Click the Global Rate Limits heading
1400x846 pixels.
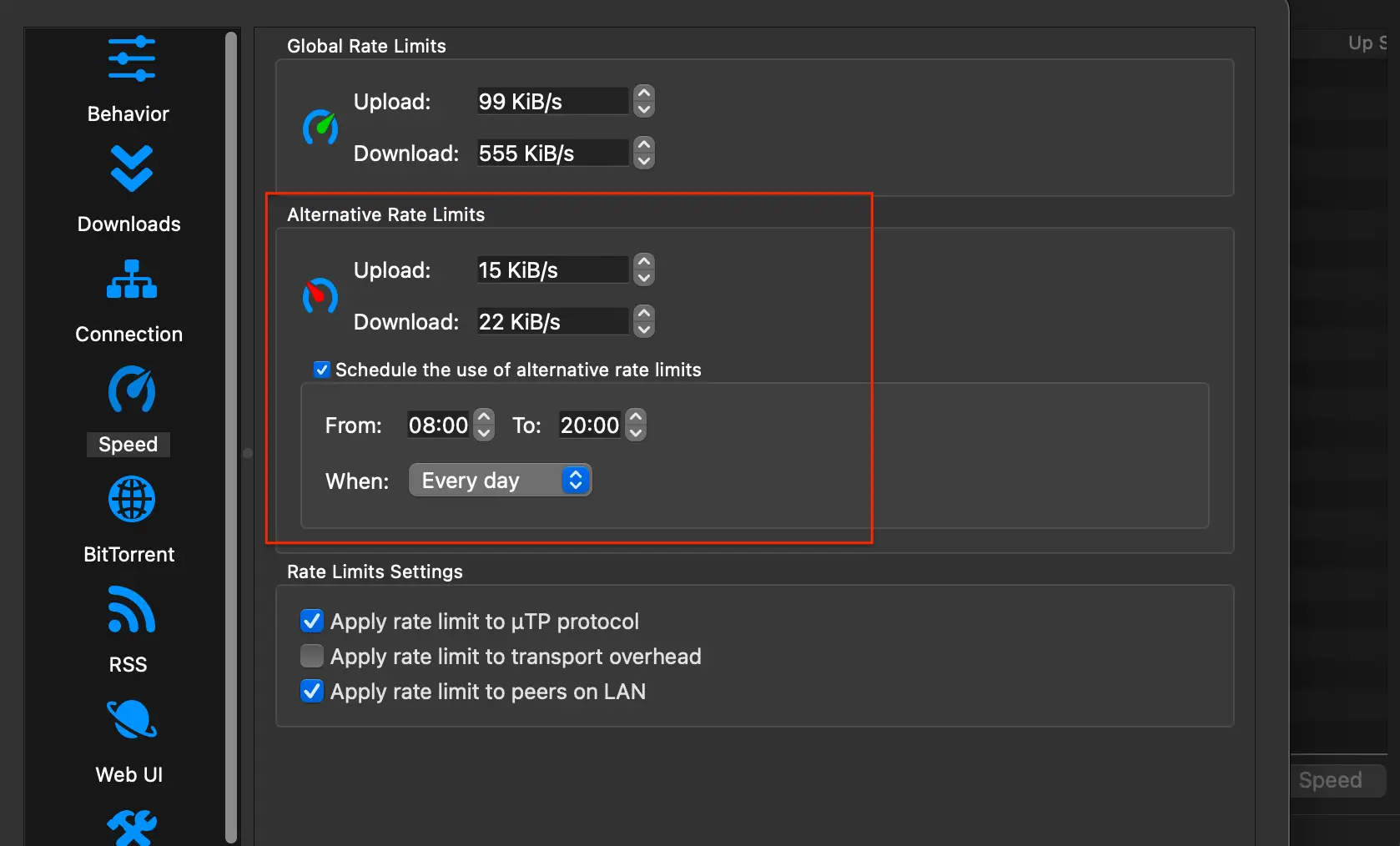(366, 46)
